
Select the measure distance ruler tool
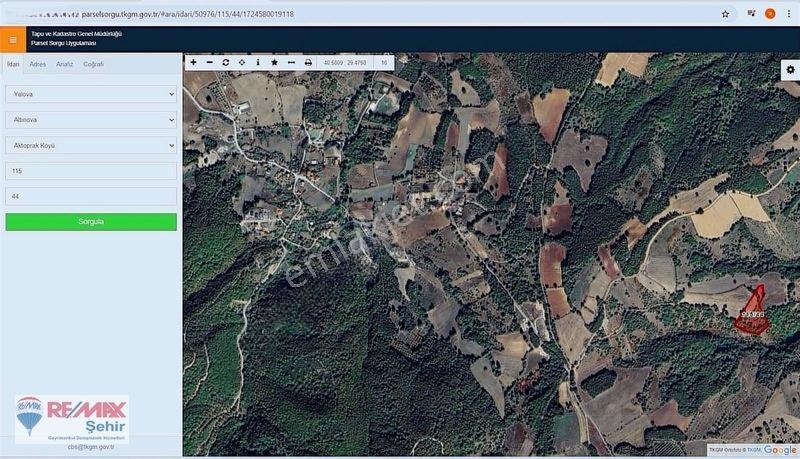pyautogui.click(x=291, y=62)
